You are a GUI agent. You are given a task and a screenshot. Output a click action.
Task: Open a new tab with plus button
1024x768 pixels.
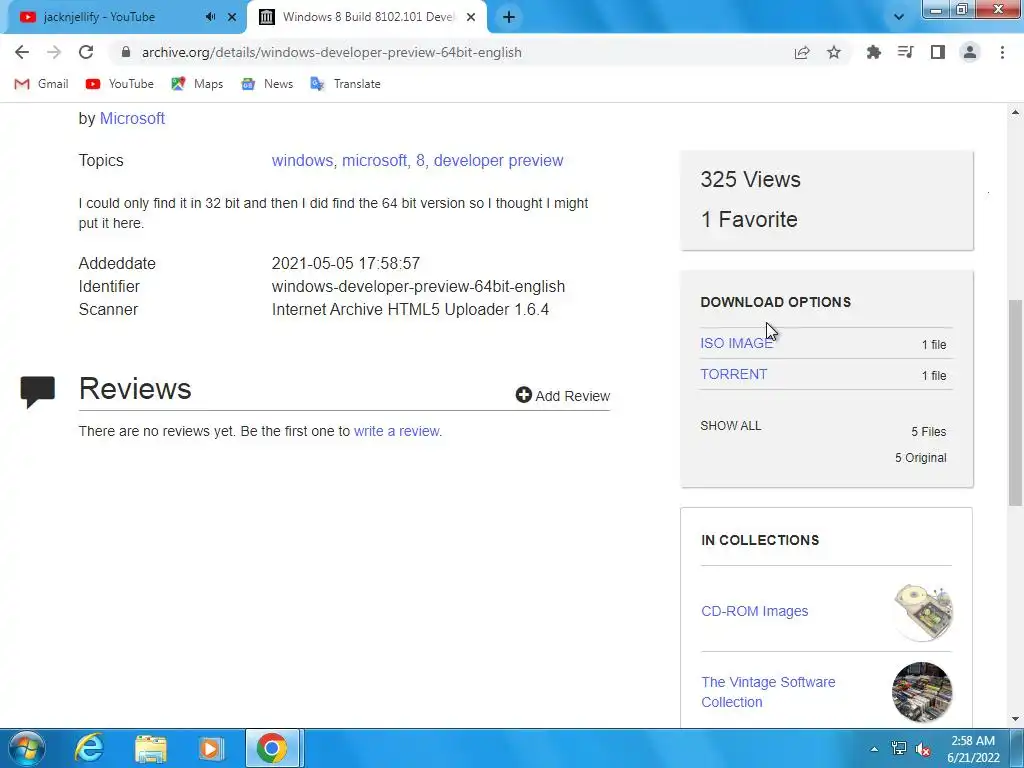509,17
